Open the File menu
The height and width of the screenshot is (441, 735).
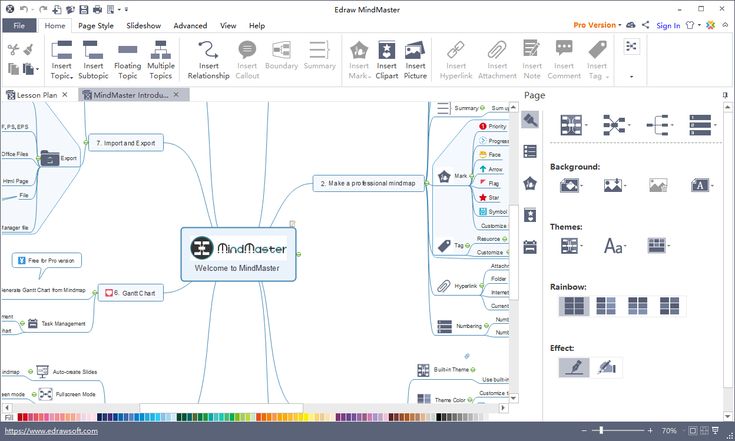(x=19, y=25)
